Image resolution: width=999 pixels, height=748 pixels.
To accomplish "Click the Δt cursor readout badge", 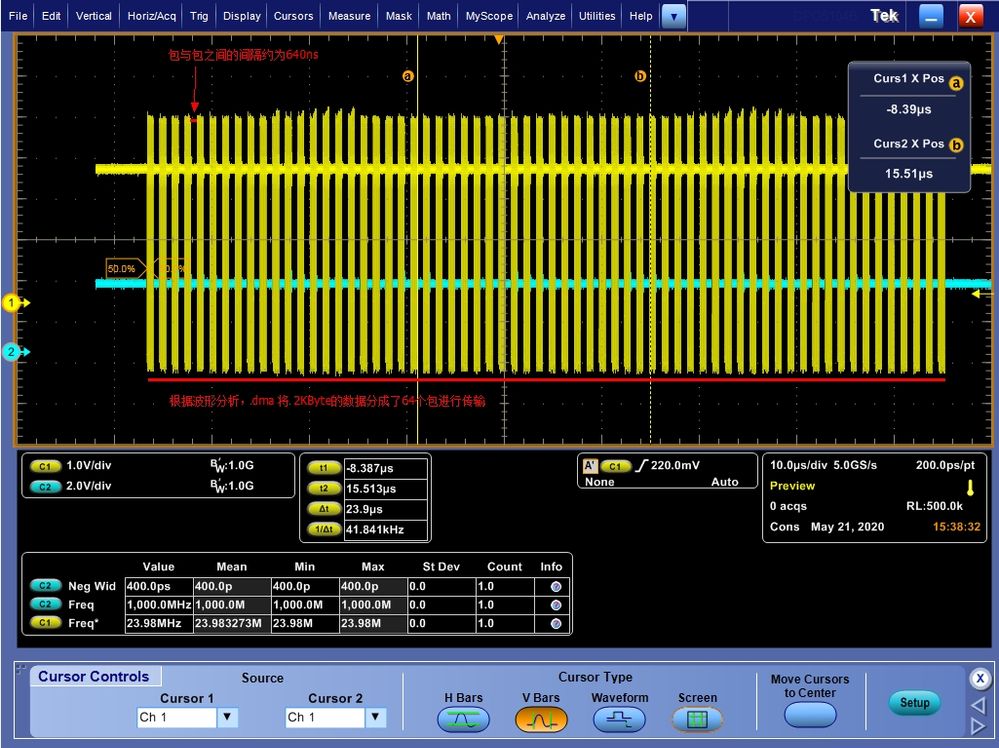I will 324,509.
